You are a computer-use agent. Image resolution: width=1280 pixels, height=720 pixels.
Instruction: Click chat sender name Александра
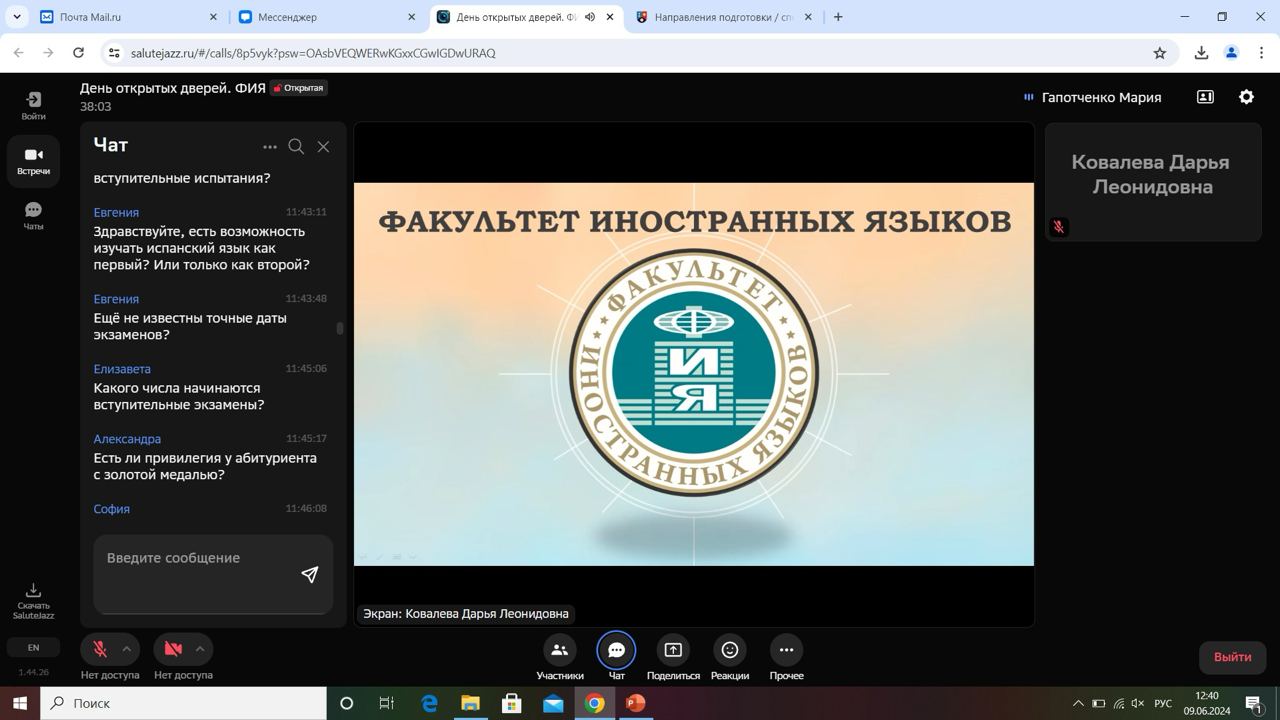coord(127,439)
